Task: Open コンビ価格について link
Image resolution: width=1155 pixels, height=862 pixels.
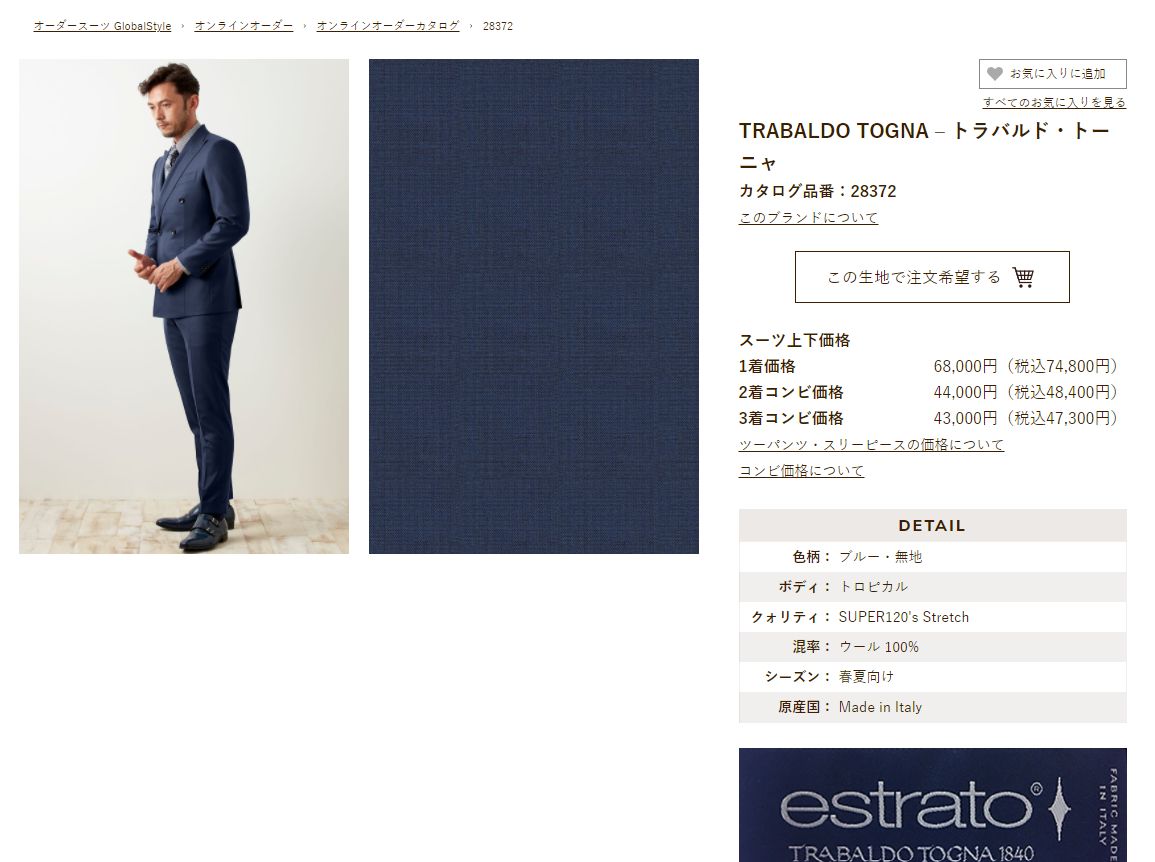Action: point(801,470)
